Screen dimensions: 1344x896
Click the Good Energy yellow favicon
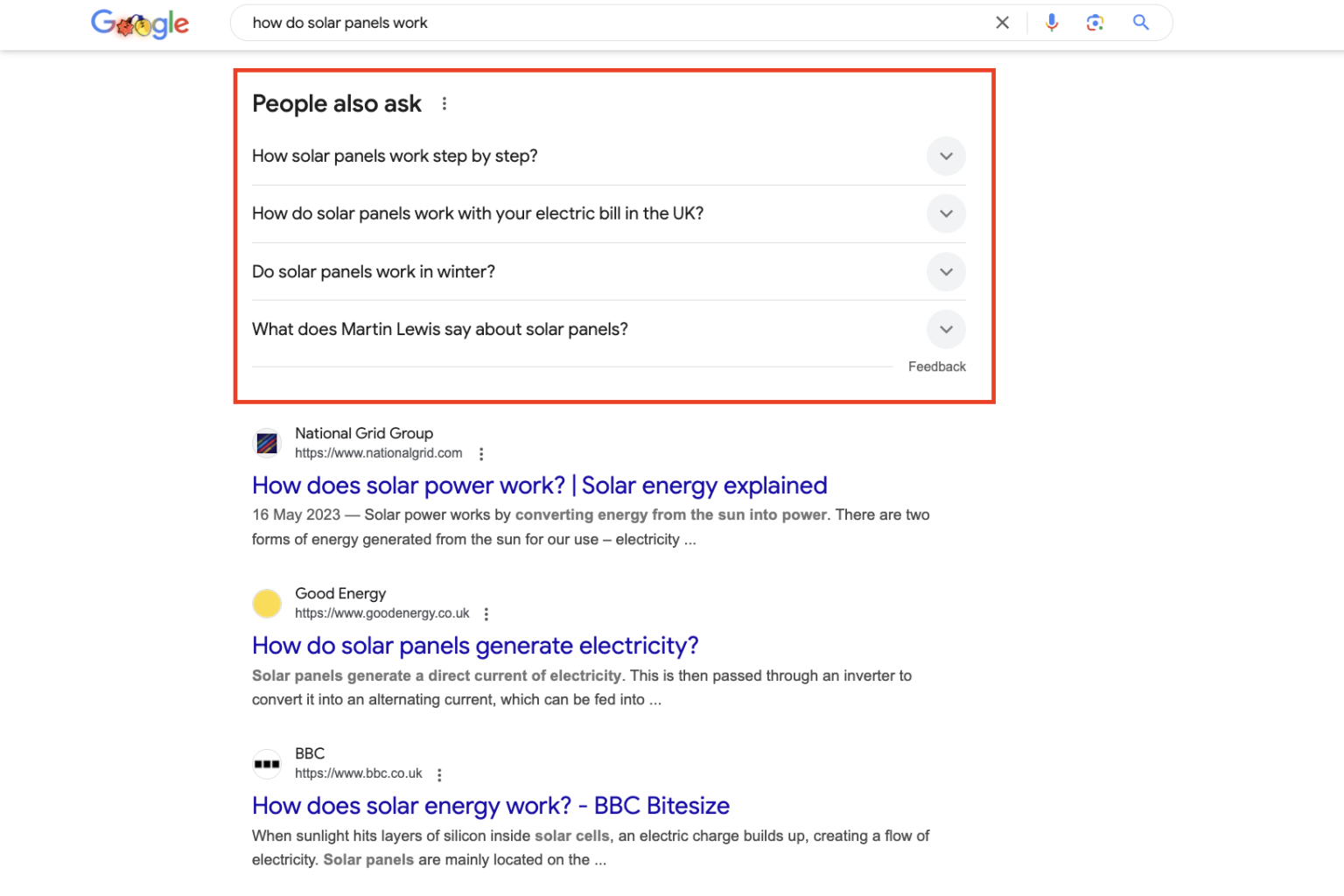click(x=267, y=604)
